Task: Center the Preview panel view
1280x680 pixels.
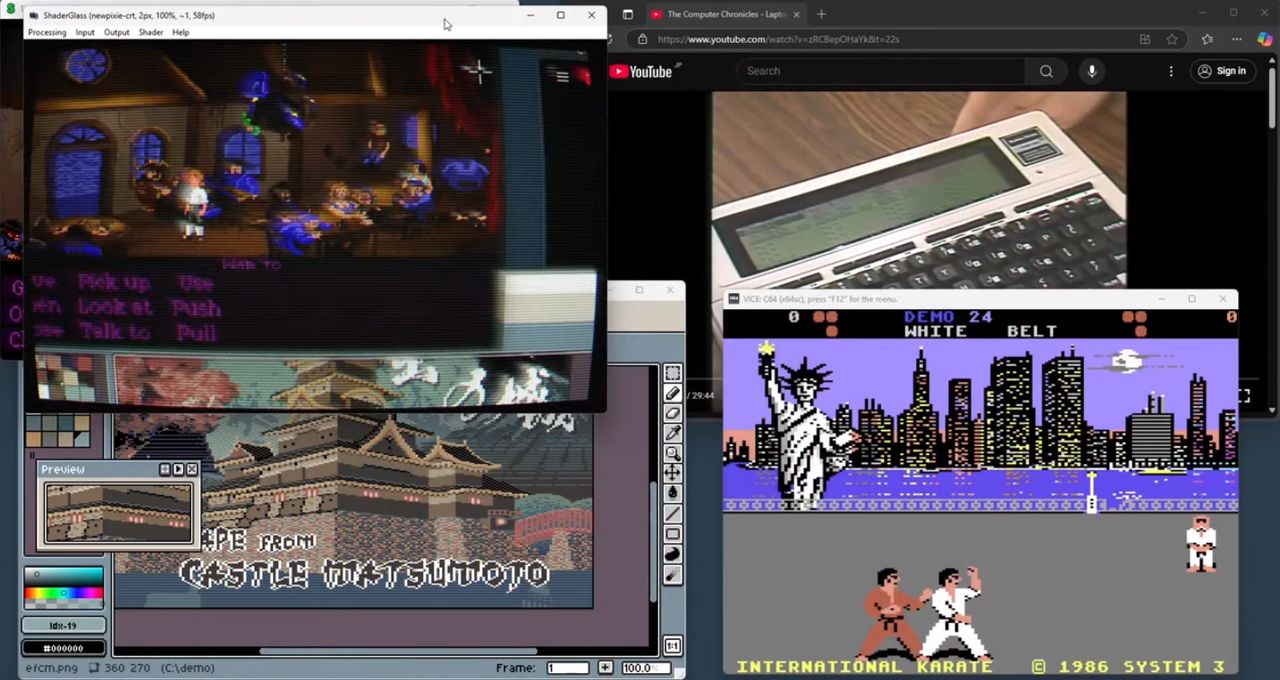Action: 165,469
